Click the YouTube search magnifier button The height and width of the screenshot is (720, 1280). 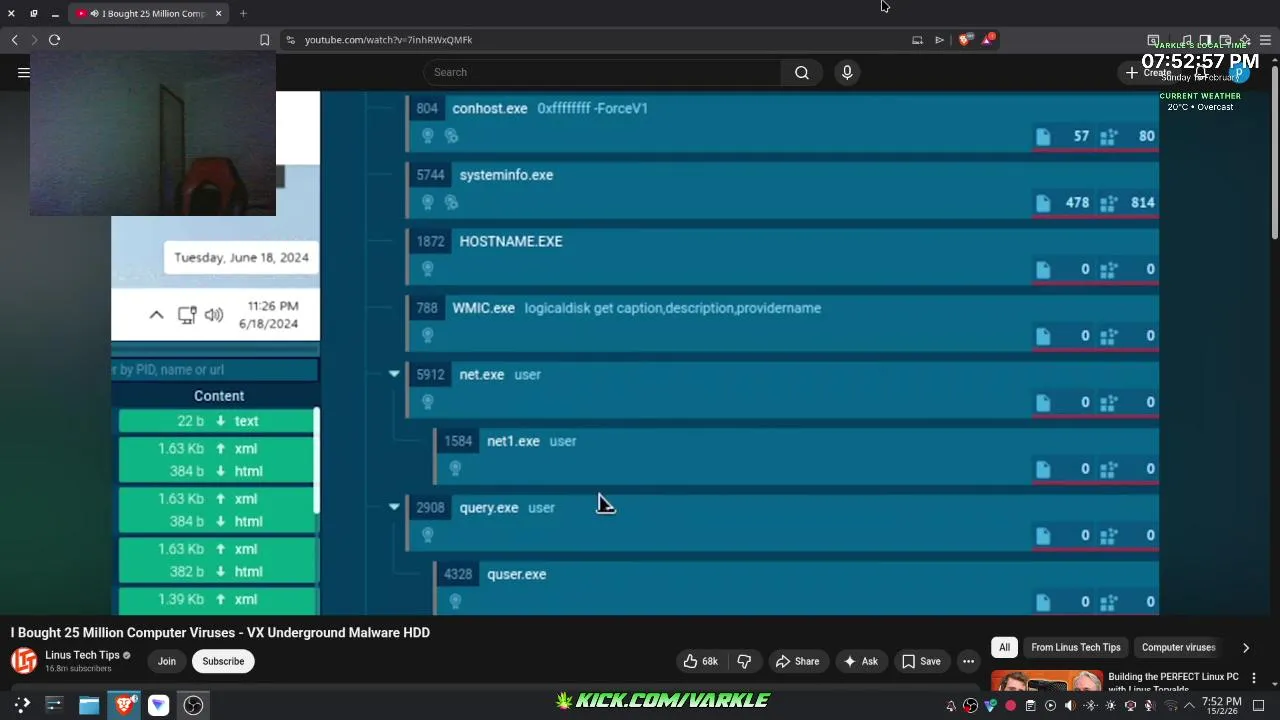(802, 72)
